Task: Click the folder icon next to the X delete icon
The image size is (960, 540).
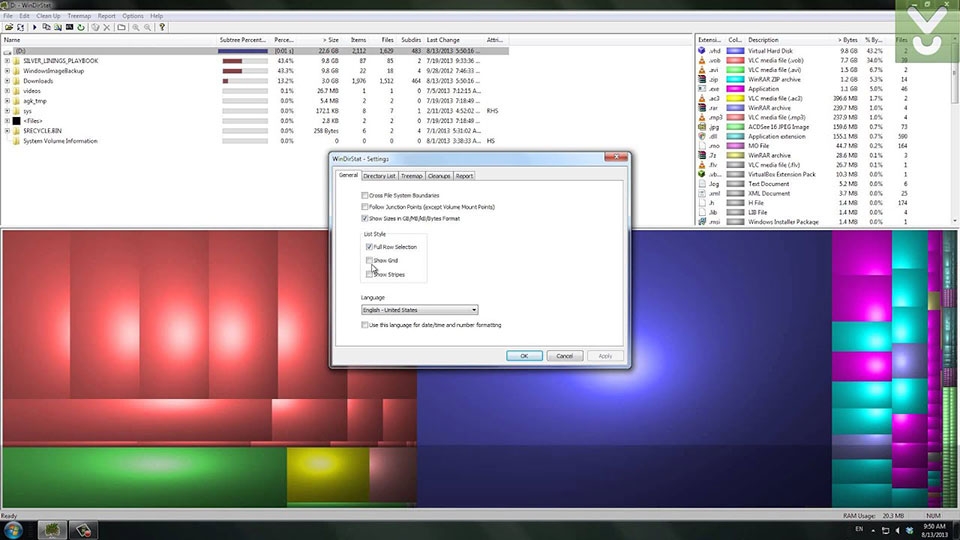Action: 121,28
